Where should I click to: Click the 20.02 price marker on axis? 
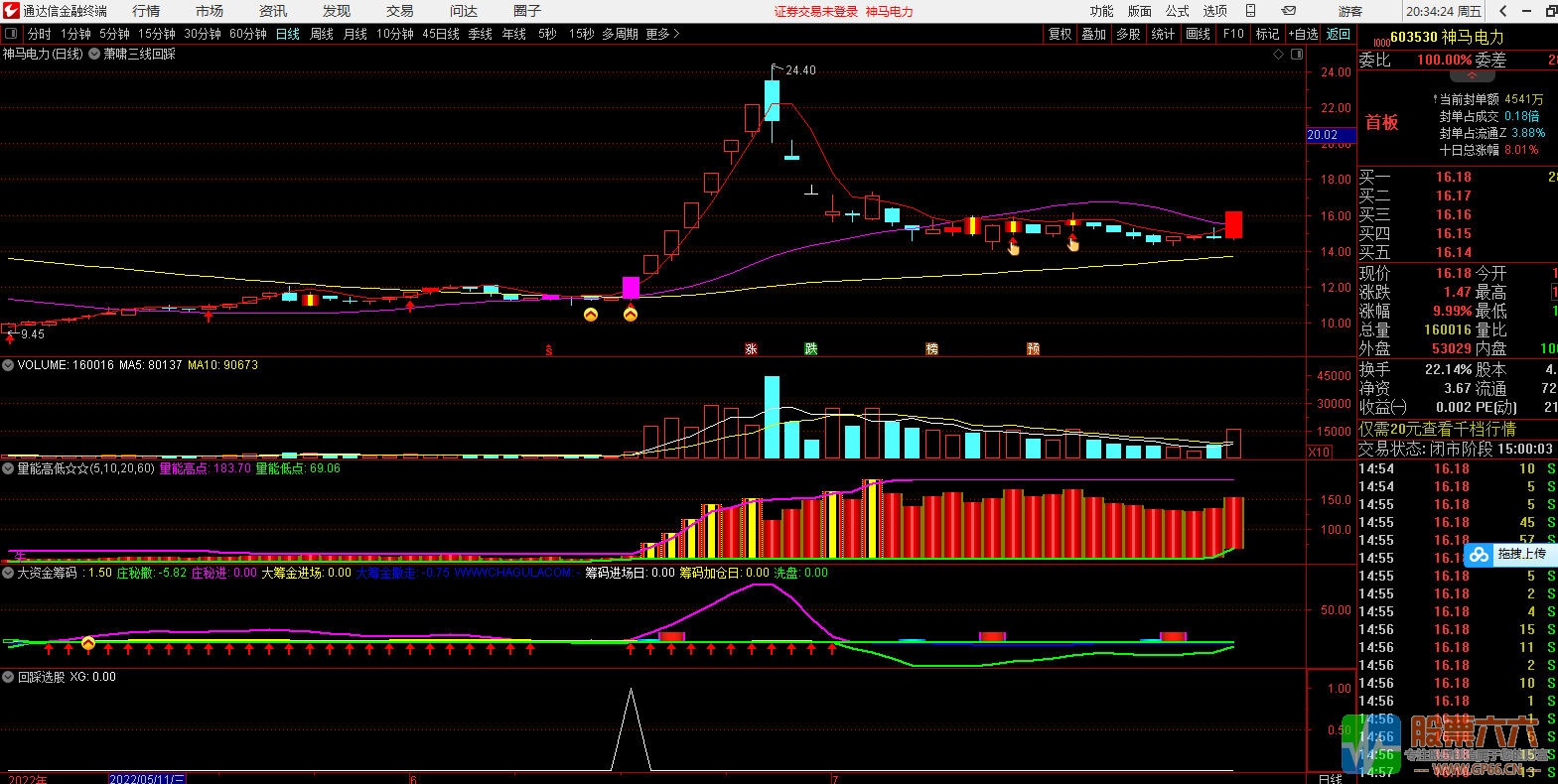[1323, 135]
